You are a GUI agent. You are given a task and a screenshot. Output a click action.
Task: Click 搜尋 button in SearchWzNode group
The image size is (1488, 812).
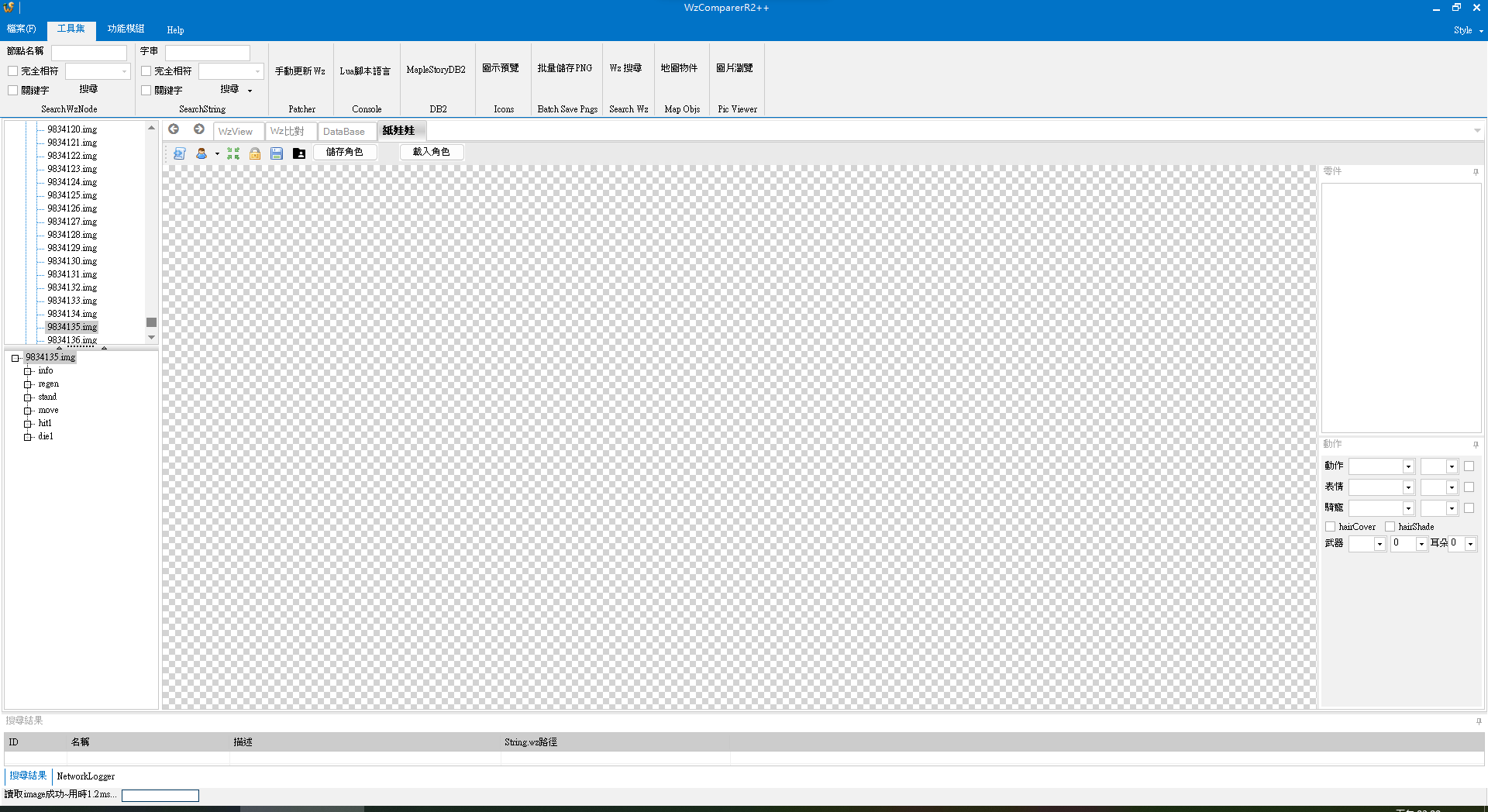click(88, 89)
